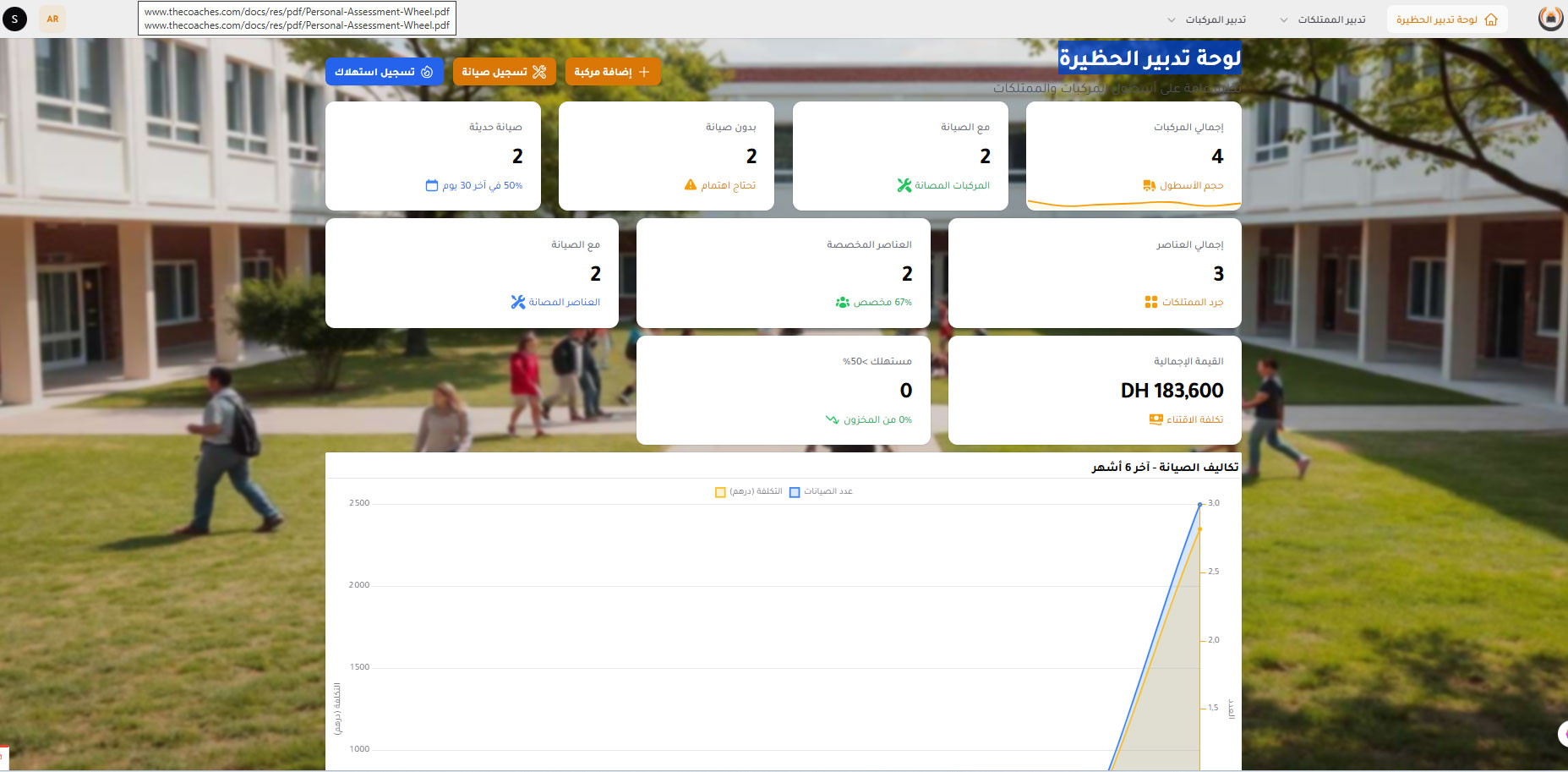Click the blue tools icon next to العناصر المصانة
The image size is (1568, 772).
pos(518,302)
